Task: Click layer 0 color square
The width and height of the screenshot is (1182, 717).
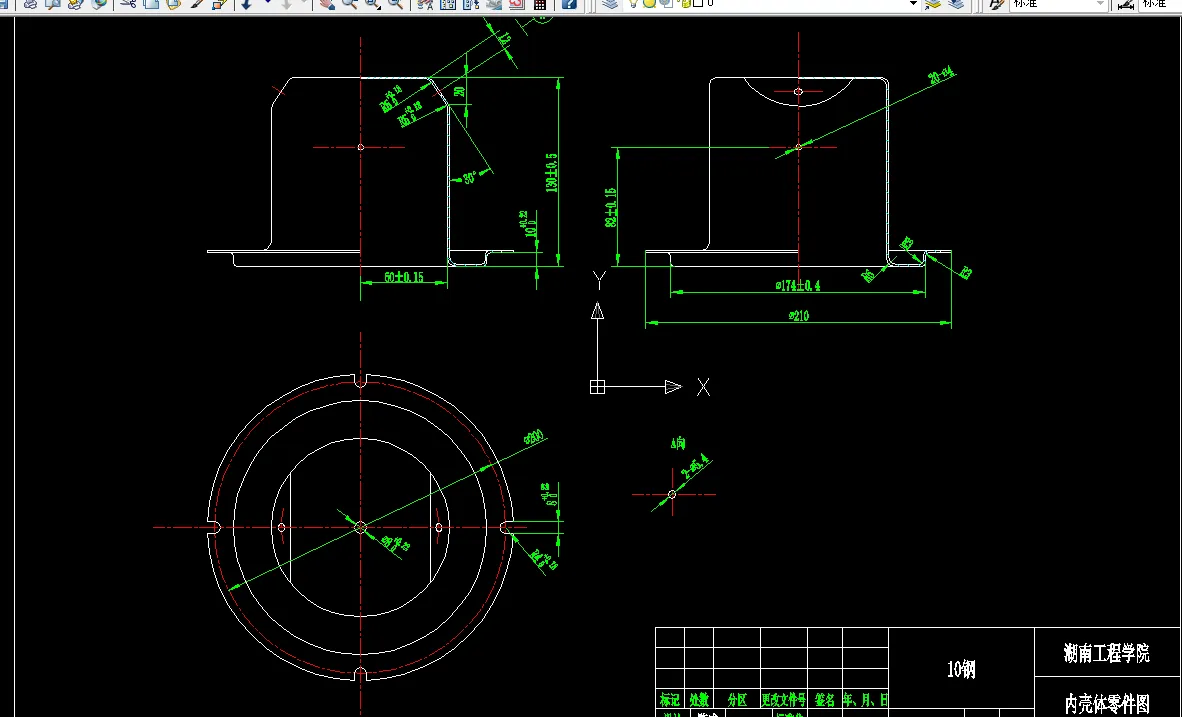Action: coord(698,3)
